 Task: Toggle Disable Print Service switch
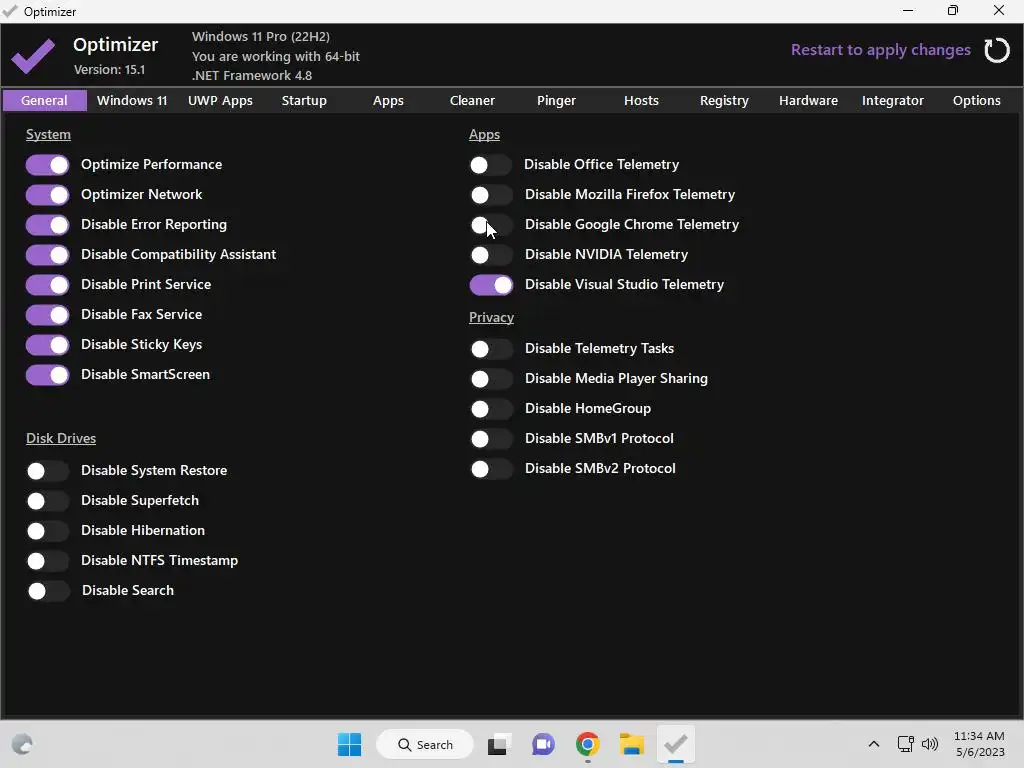tap(48, 285)
